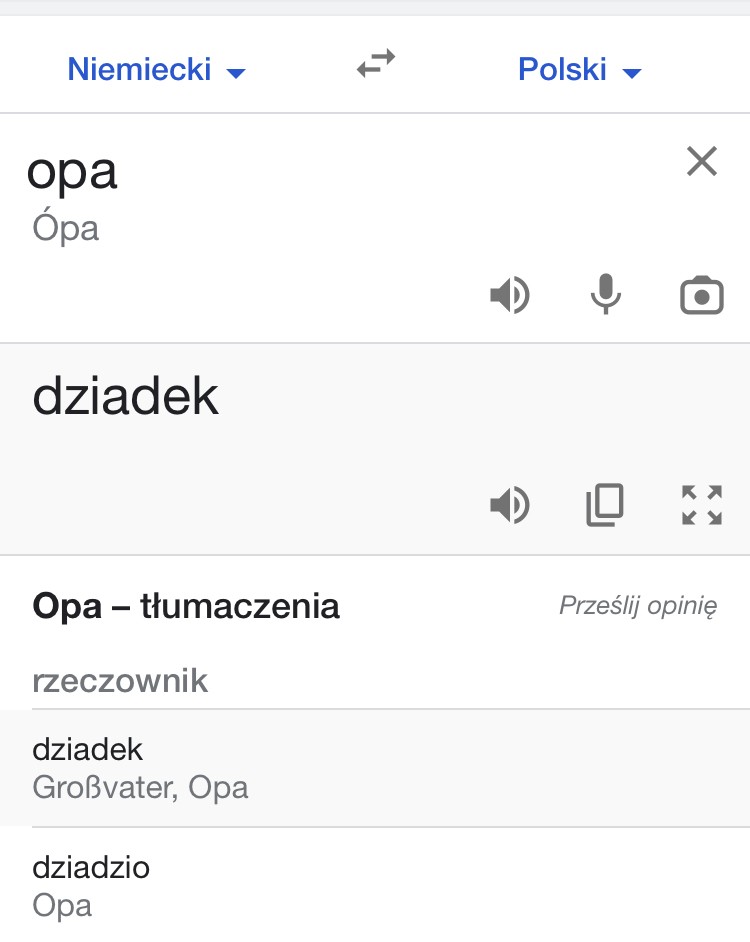
Task: Copy the translation to the clipboard
Action: (x=605, y=505)
